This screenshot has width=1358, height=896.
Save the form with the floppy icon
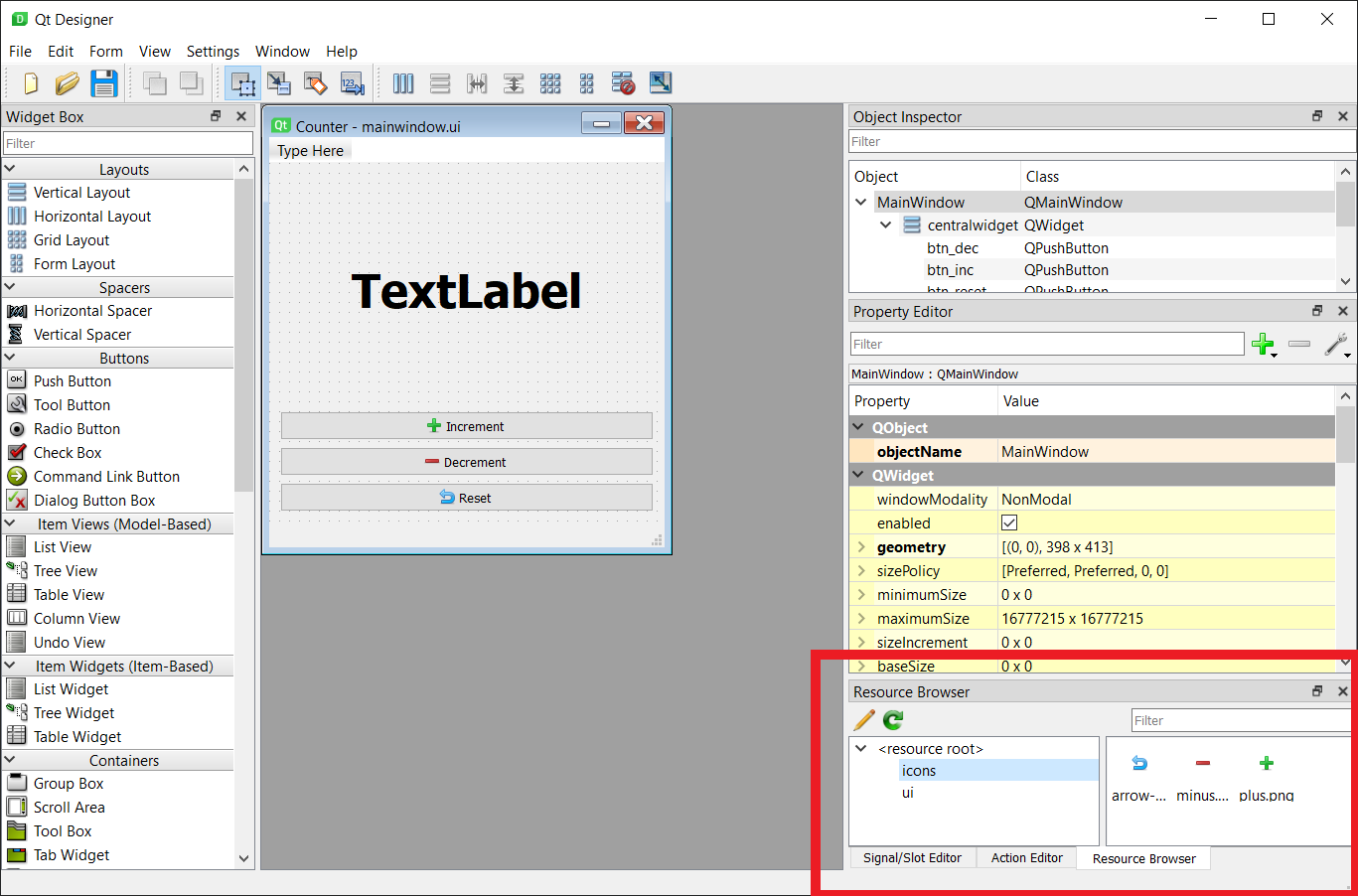[103, 83]
